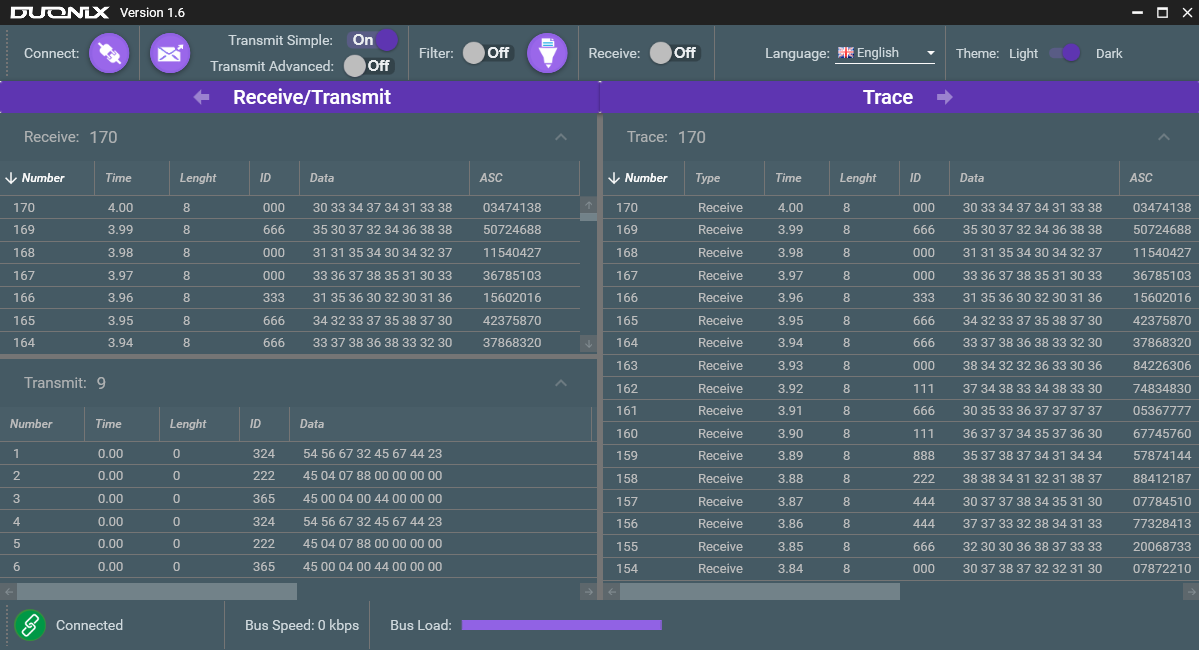1199x650 pixels.
Task: Select Transmit row 3 with ID 365
Action: click(x=296, y=499)
